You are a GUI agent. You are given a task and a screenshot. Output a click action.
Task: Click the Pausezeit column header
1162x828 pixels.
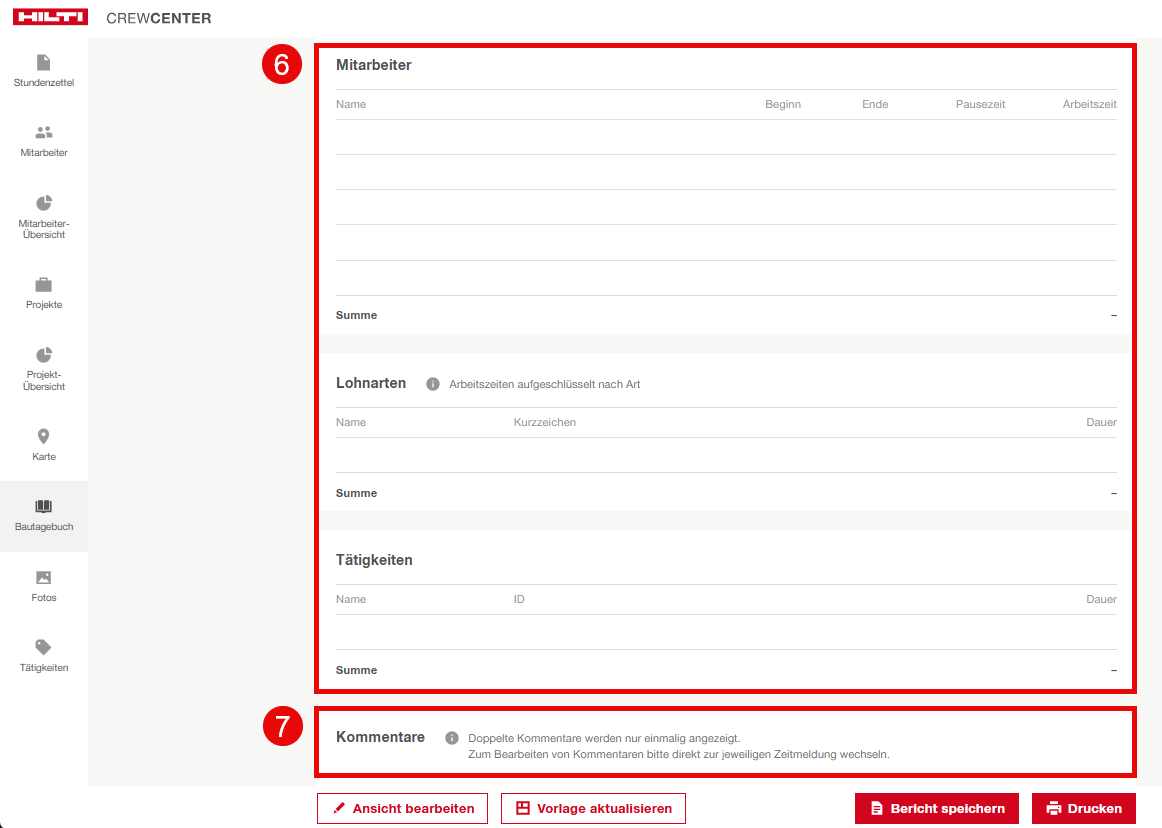pyautogui.click(x=980, y=105)
